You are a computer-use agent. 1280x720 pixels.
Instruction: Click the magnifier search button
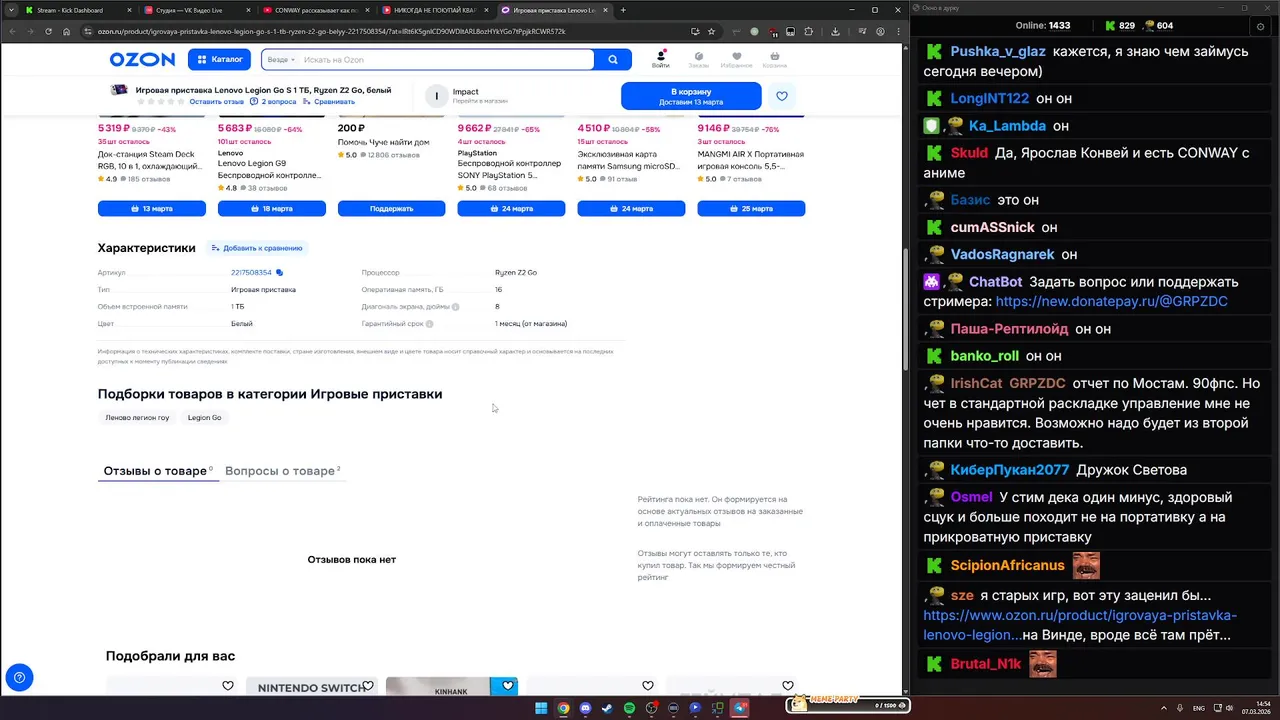613,60
